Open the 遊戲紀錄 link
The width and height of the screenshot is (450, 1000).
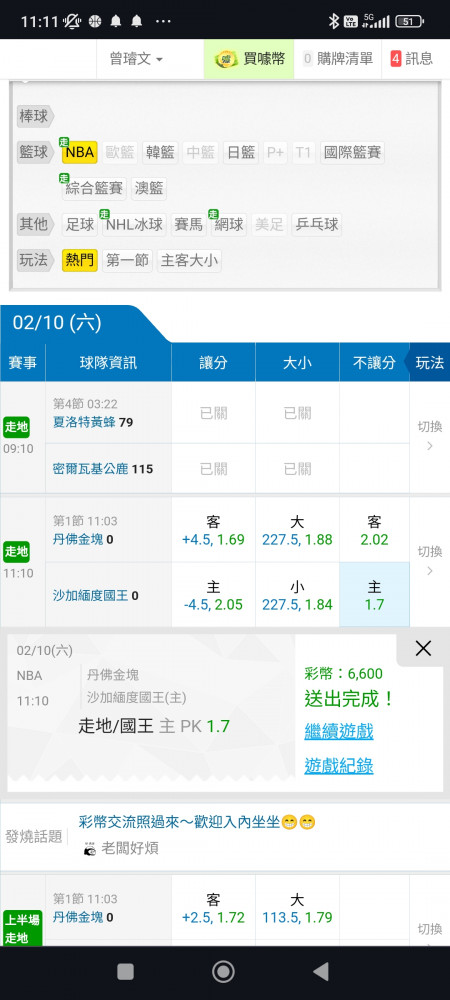tap(338, 766)
